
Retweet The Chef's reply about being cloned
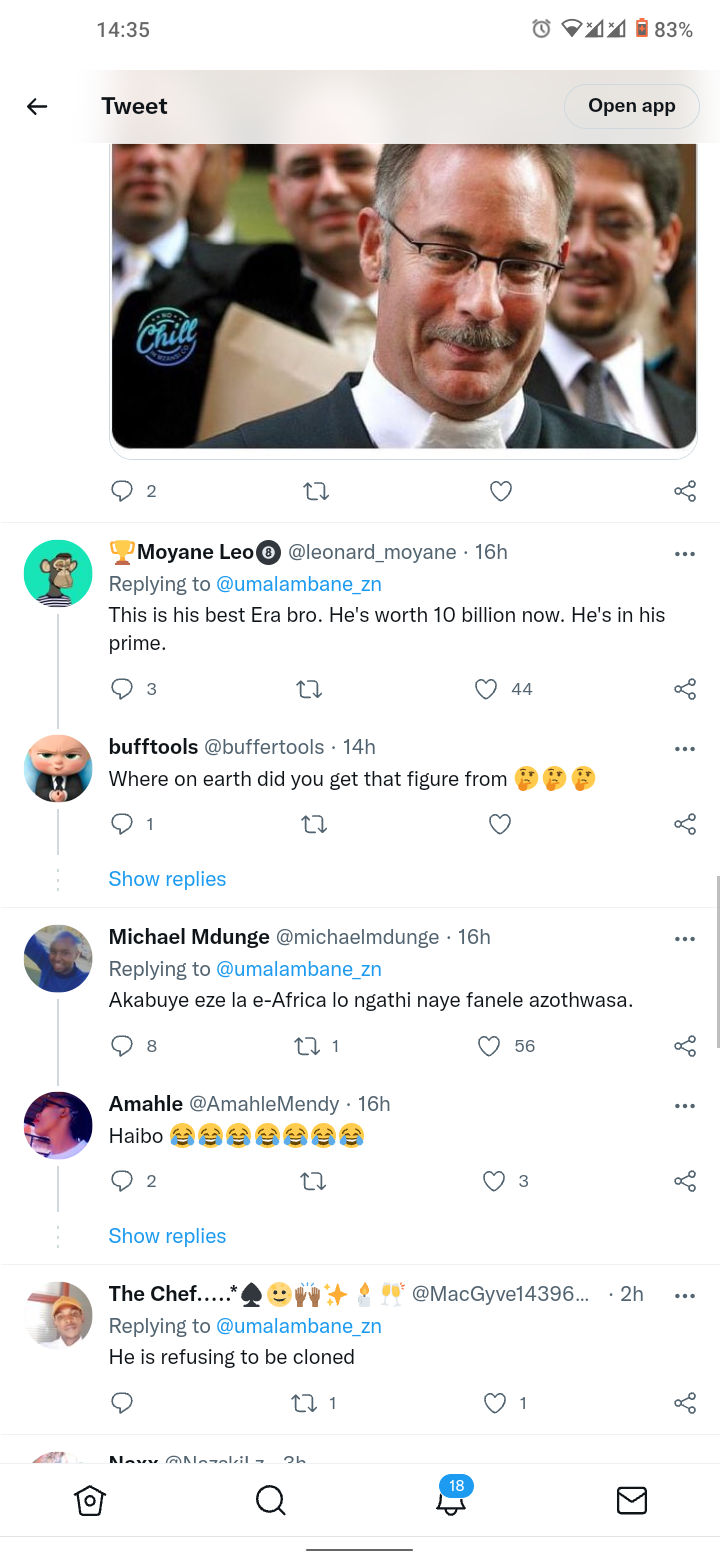click(304, 1403)
